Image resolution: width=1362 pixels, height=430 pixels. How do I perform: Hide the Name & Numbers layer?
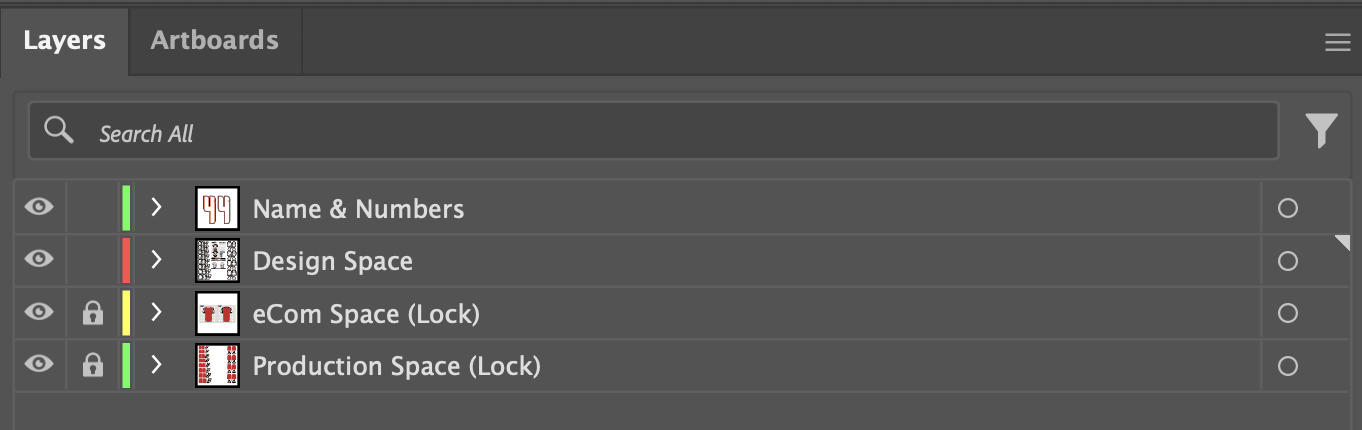(x=39, y=208)
